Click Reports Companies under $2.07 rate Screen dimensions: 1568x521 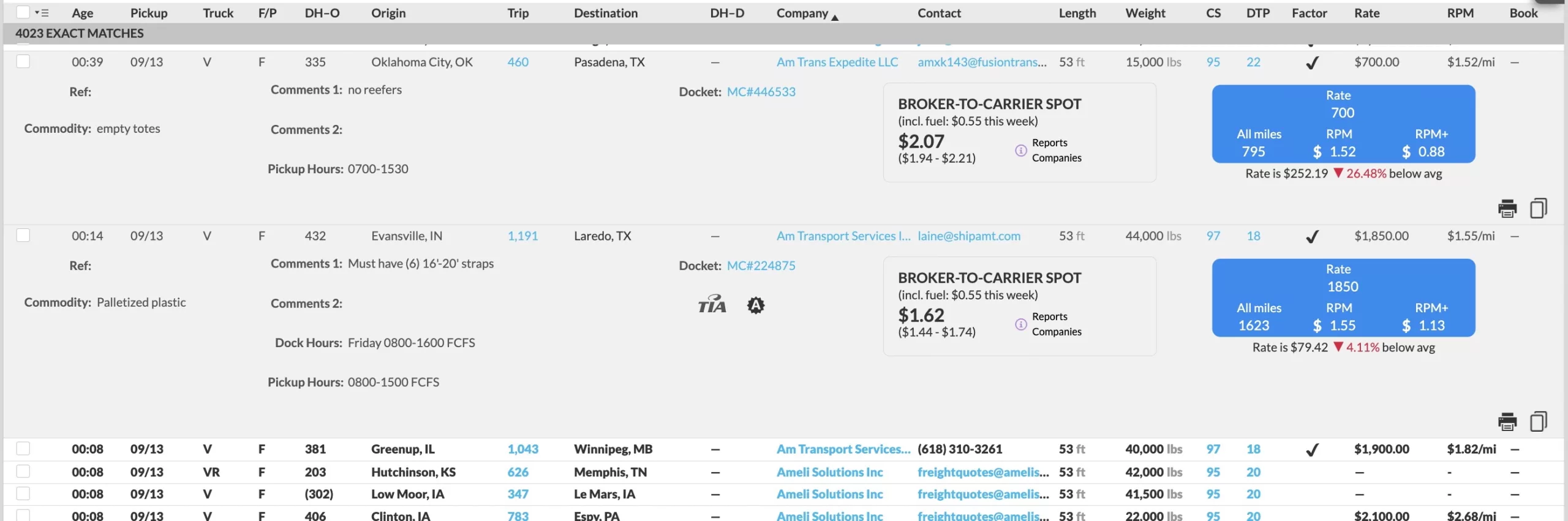[1057, 150]
